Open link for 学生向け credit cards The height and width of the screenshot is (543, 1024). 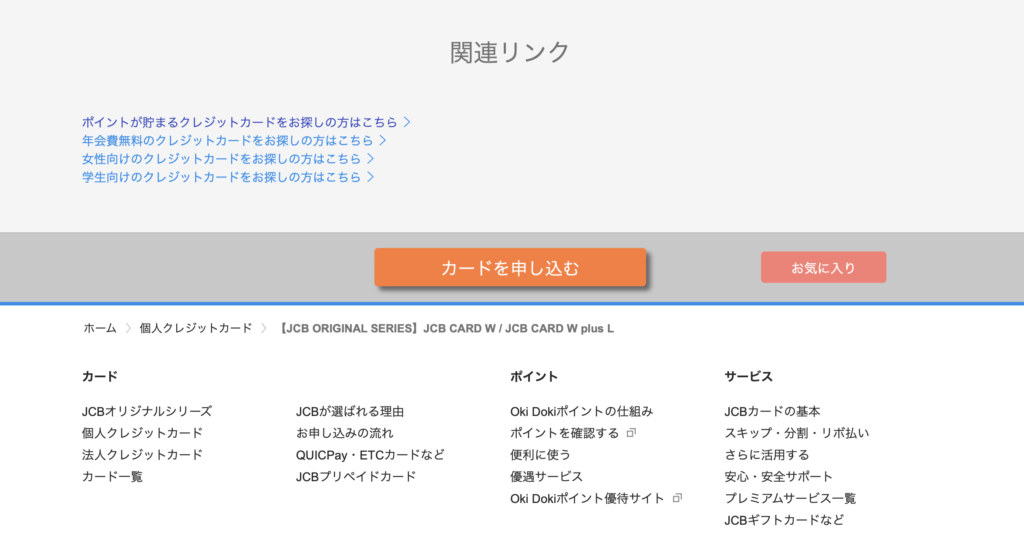pyautogui.click(x=228, y=177)
